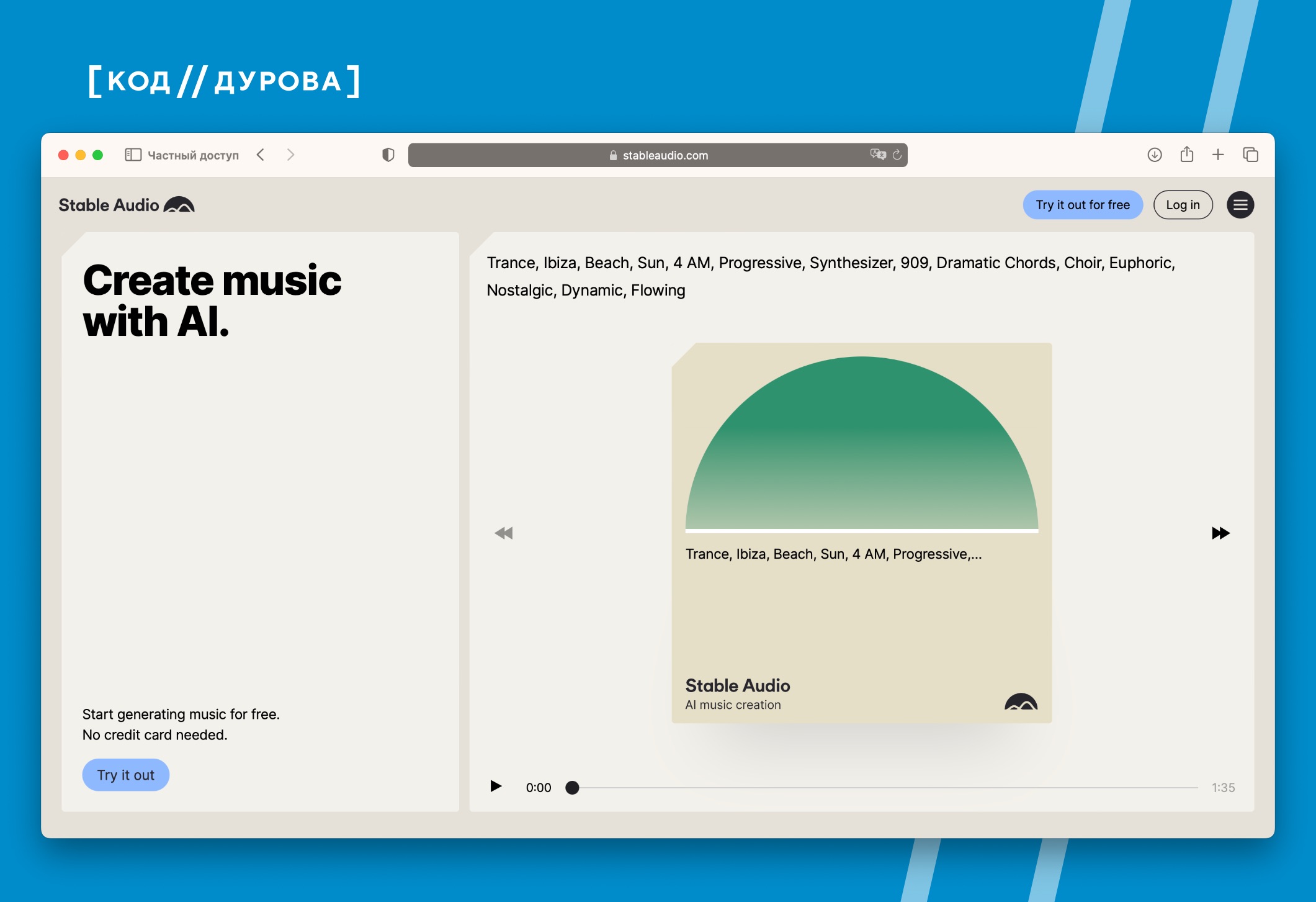Click the Try it out for free button

pyautogui.click(x=1083, y=205)
